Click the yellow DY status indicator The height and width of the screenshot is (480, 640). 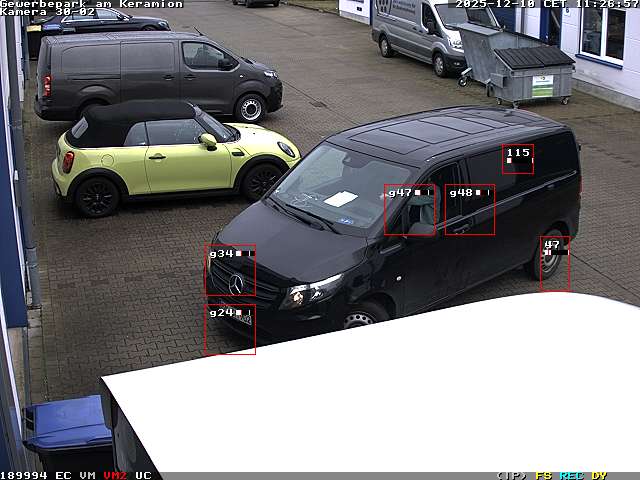pos(599,475)
